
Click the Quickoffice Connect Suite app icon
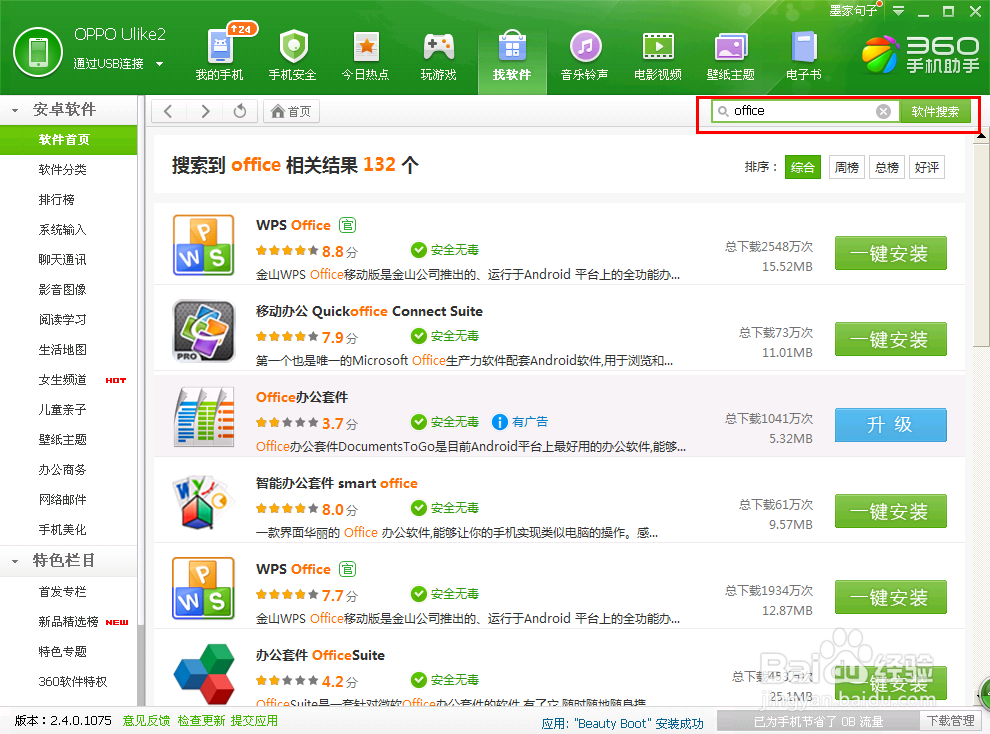(203, 331)
